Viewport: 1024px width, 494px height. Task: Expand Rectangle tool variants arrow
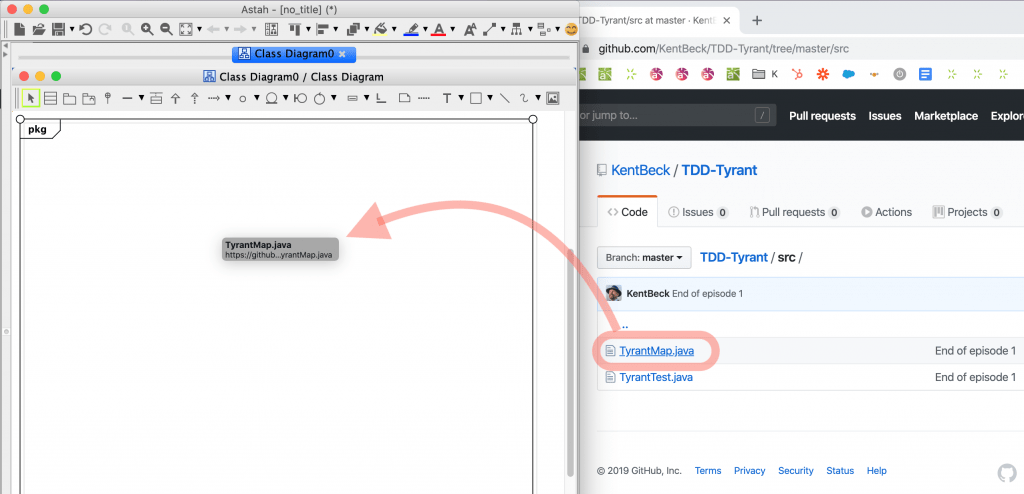490,98
